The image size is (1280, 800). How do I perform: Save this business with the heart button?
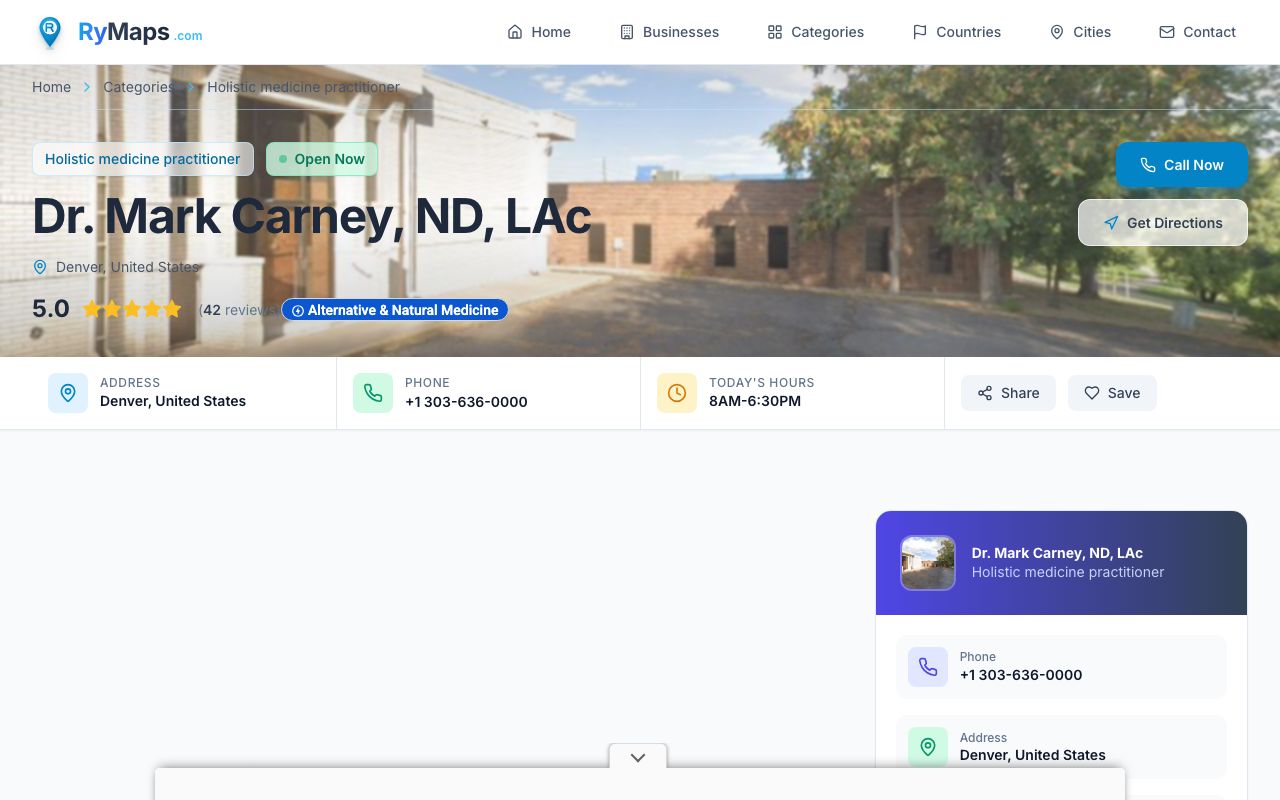1112,393
